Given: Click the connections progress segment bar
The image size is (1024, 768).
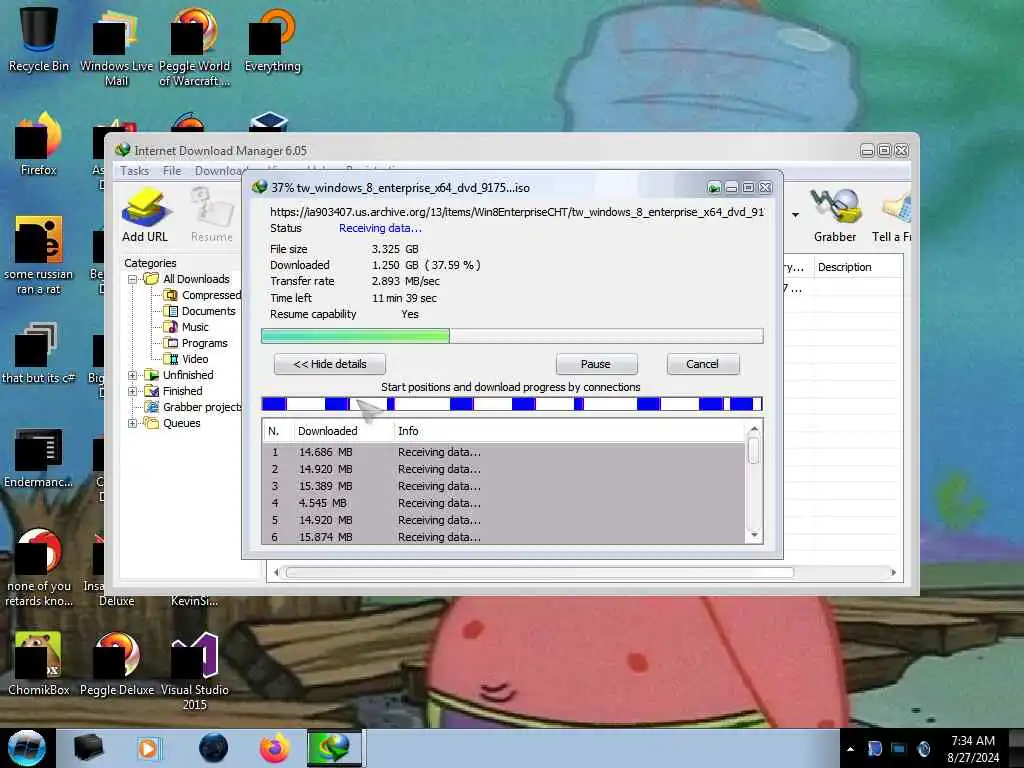Looking at the screenshot, I should point(512,404).
